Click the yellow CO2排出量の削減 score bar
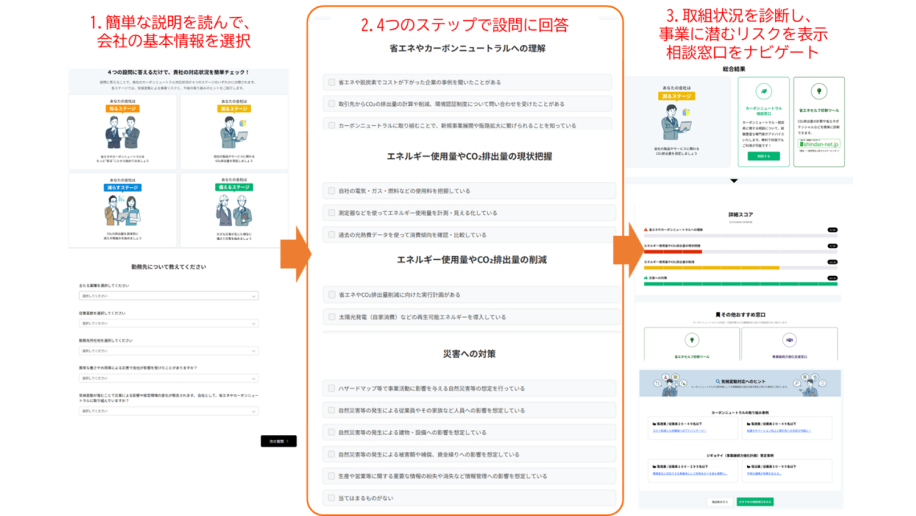The width and height of the screenshot is (916, 516). pyautogui.click(x=712, y=268)
